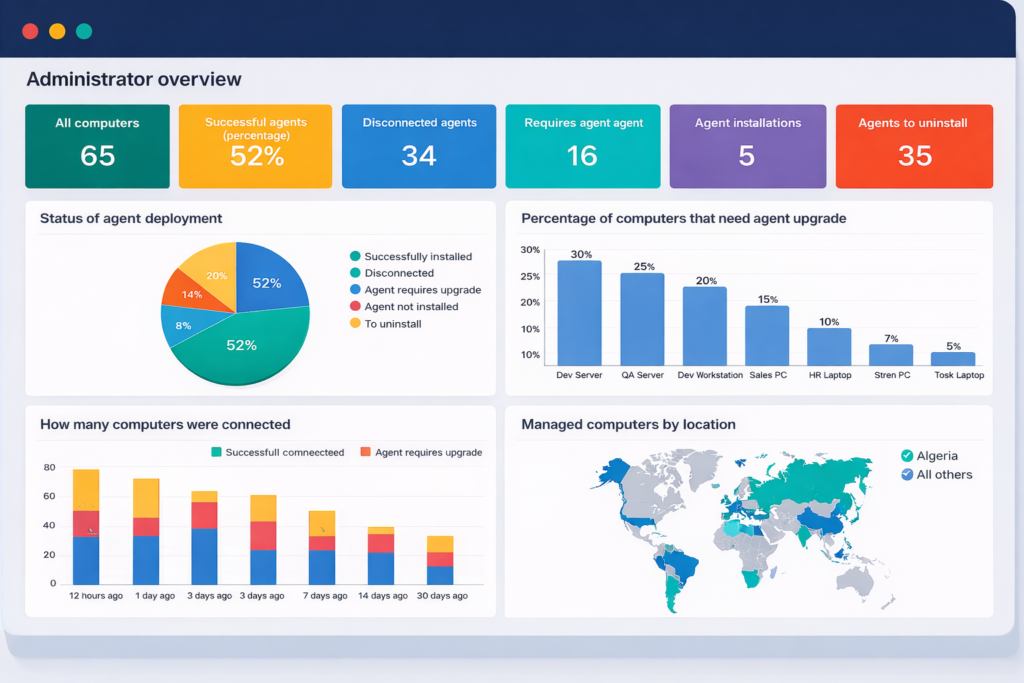This screenshot has height=683, width=1024.
Task: Select the 8% slice of the pie chart
Action: [x=182, y=325]
